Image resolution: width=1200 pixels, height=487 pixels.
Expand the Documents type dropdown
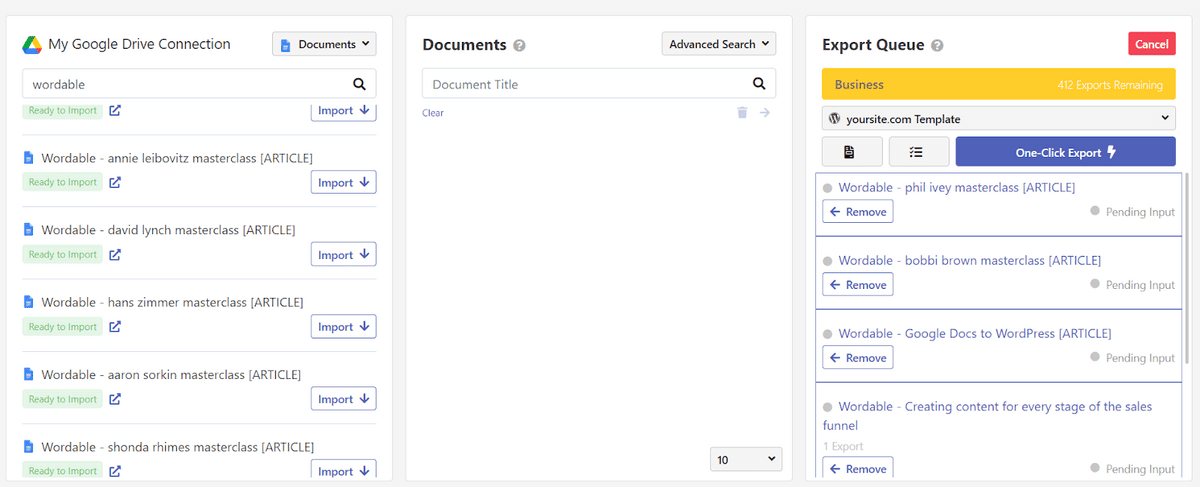[x=324, y=44]
